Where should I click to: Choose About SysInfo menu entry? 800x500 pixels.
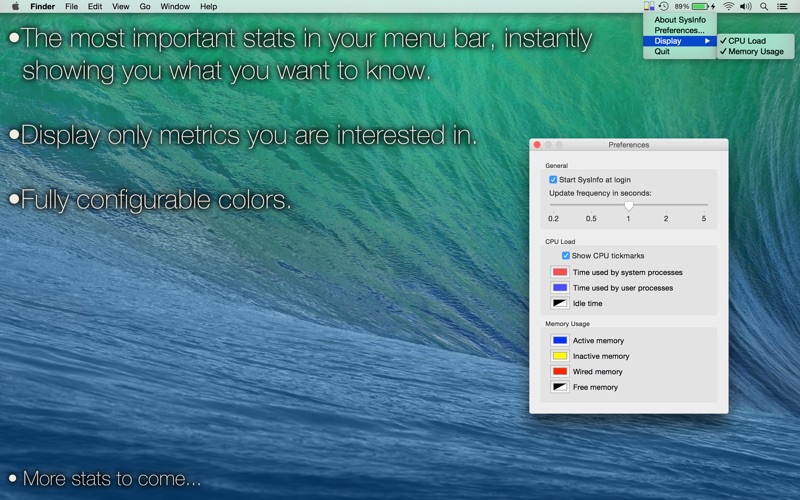click(x=680, y=20)
